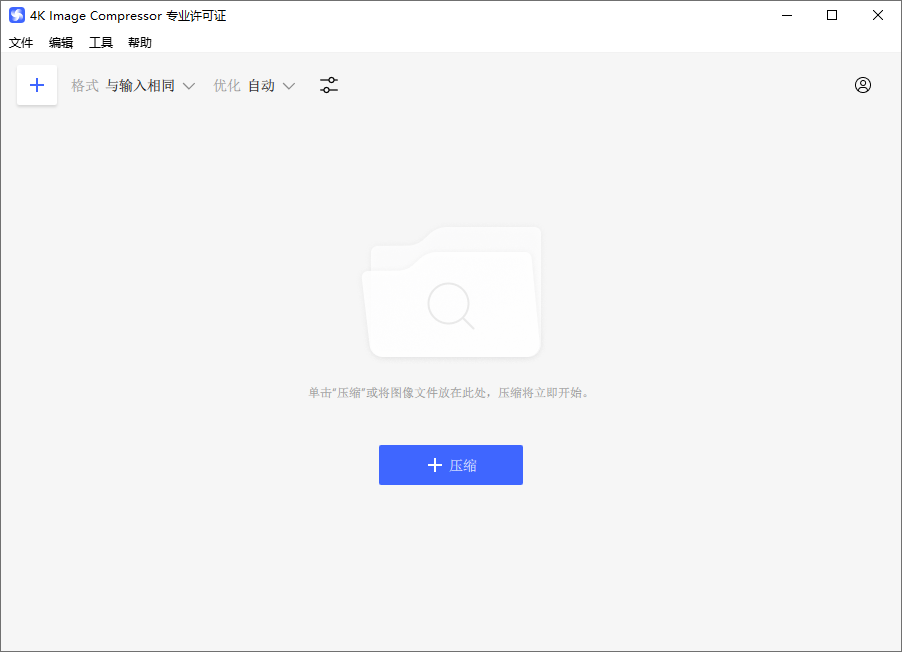Open the user account profile icon
The image size is (902, 652).
pos(863,85)
